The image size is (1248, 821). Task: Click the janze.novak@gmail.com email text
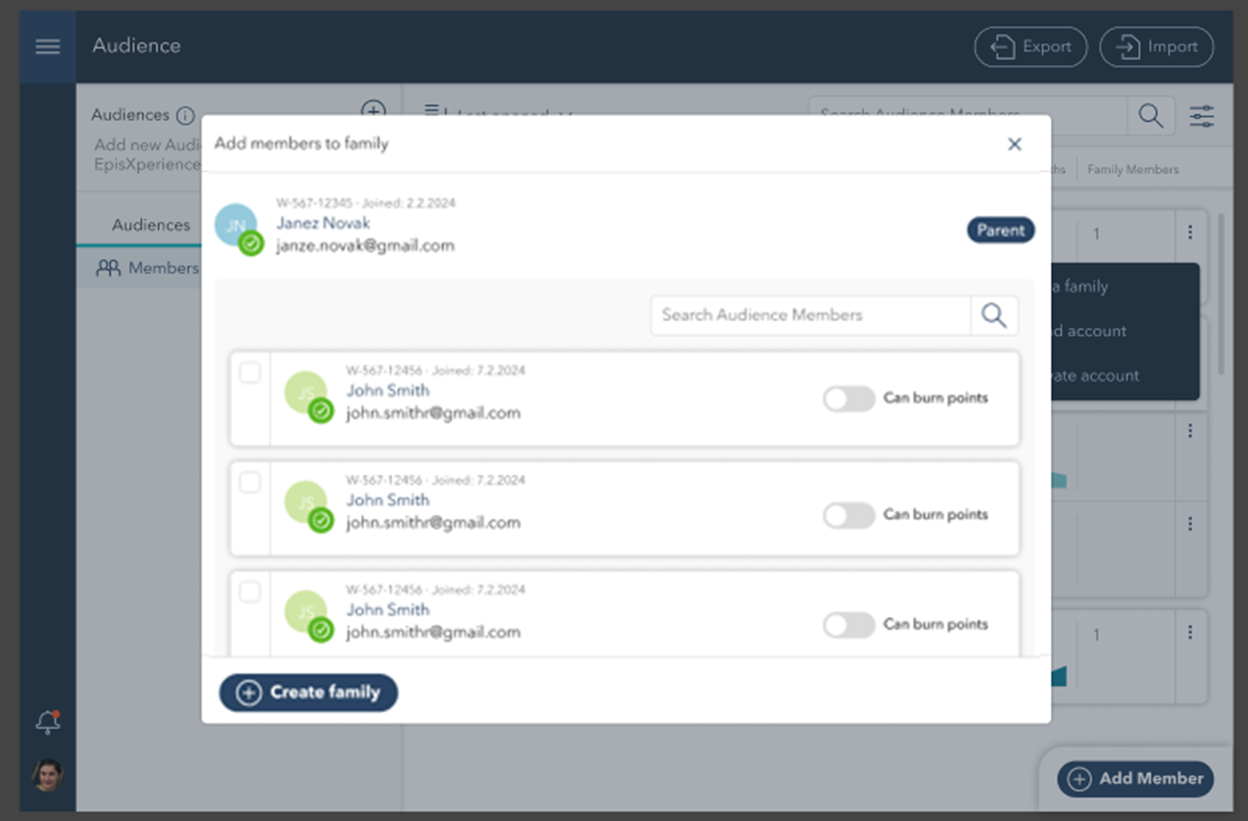click(365, 245)
